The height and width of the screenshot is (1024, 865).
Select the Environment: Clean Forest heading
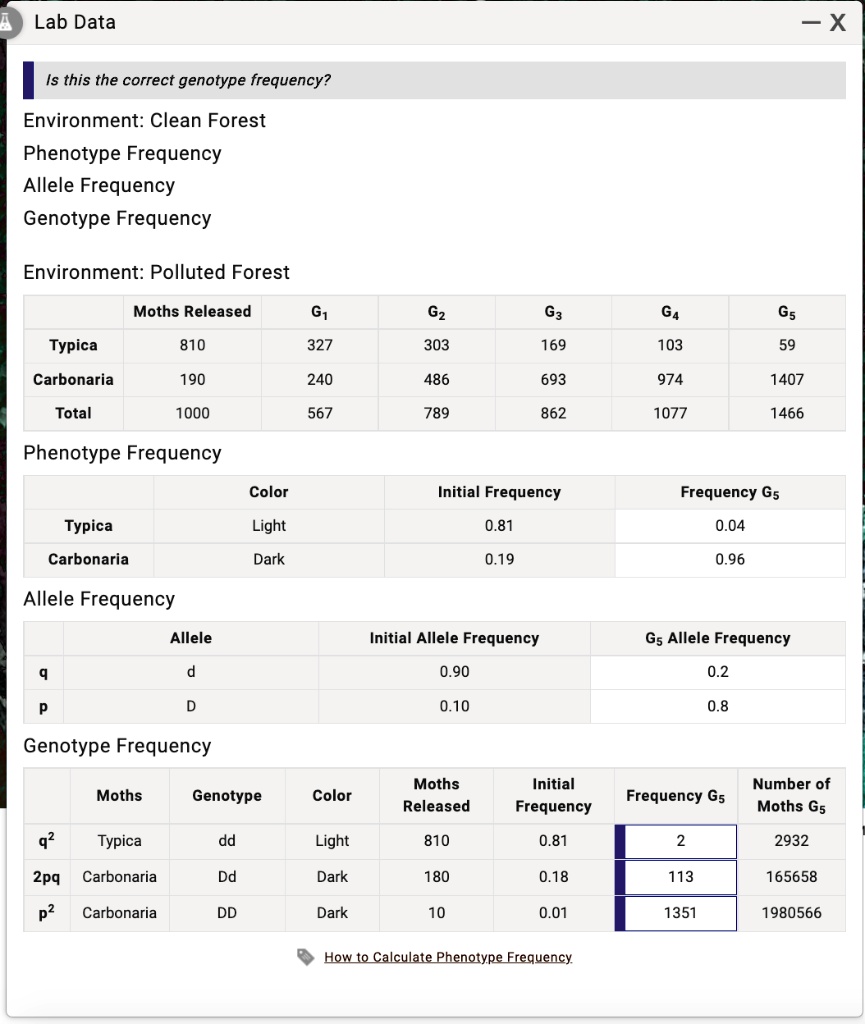pyautogui.click(x=144, y=120)
